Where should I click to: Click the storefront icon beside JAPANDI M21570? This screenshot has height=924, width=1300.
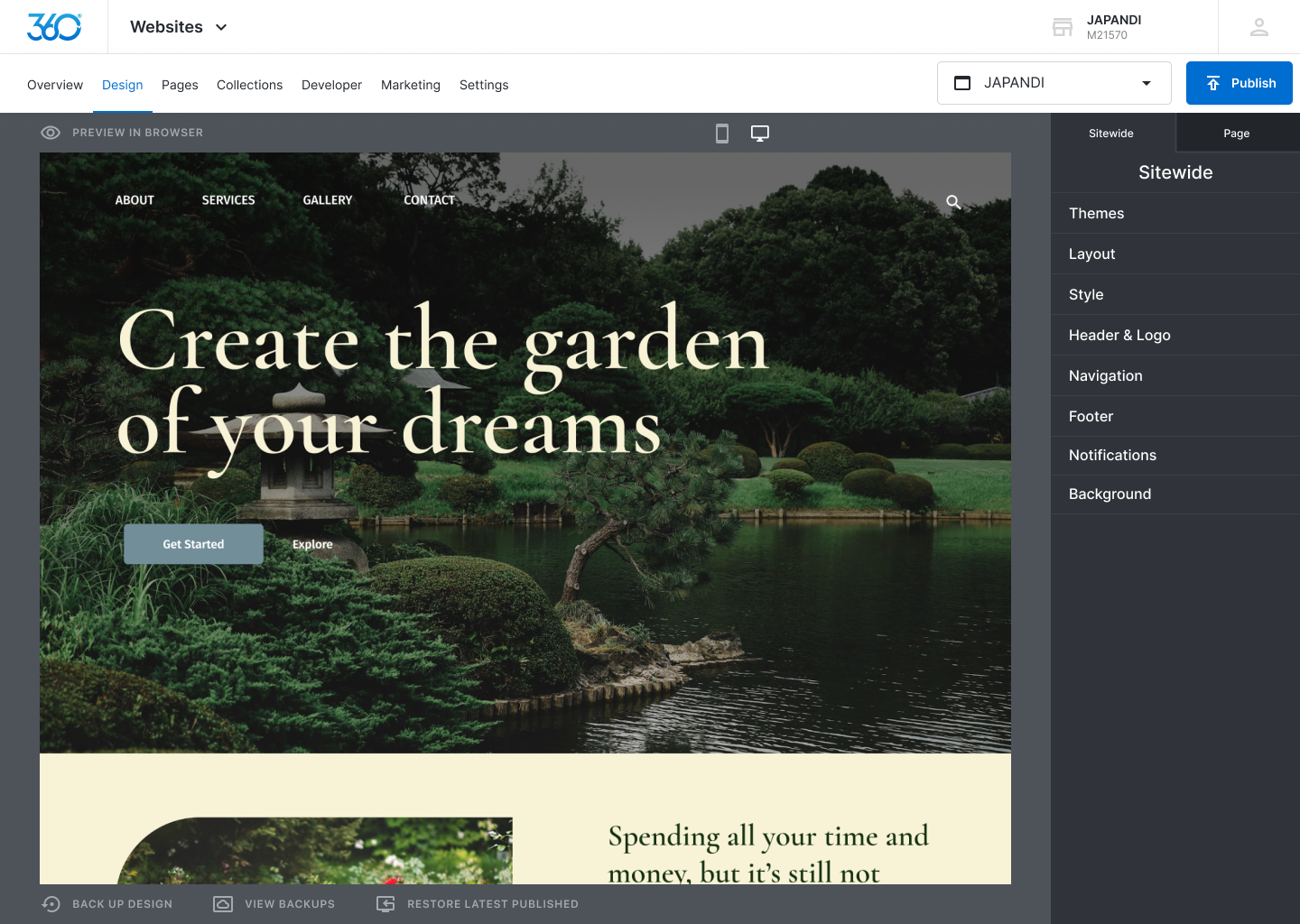pos(1063,27)
